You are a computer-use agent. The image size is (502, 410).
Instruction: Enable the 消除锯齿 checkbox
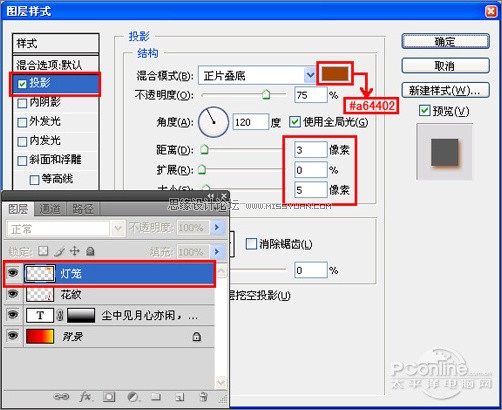coord(251,244)
